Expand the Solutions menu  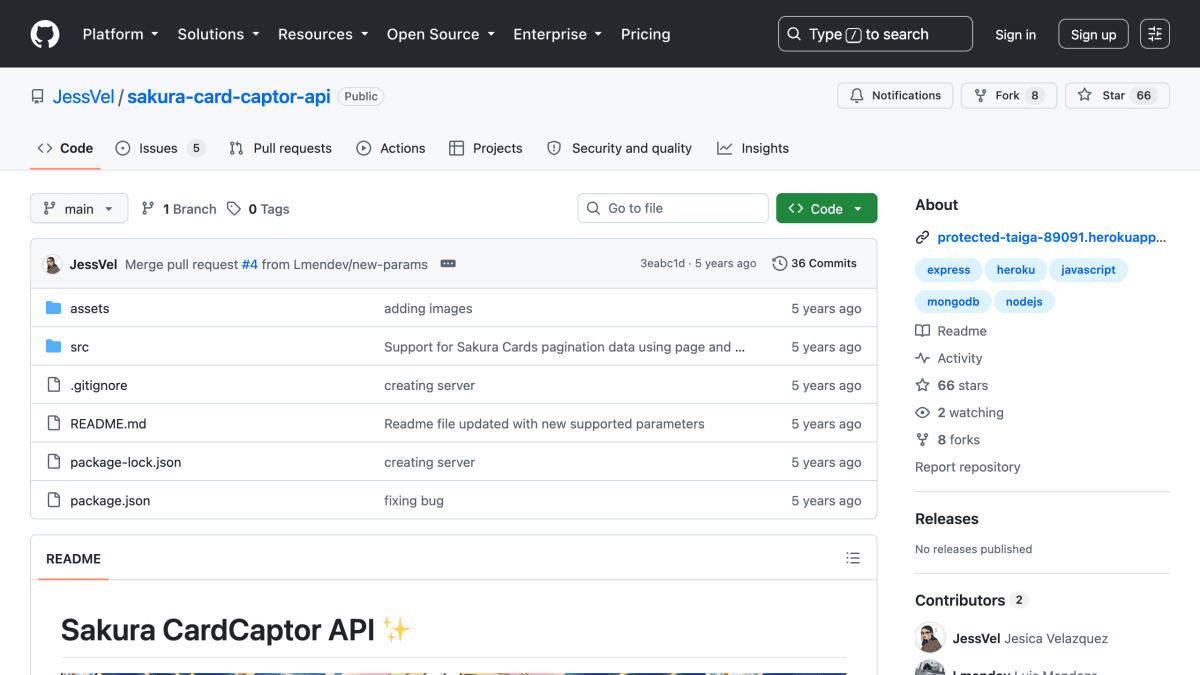click(x=218, y=34)
